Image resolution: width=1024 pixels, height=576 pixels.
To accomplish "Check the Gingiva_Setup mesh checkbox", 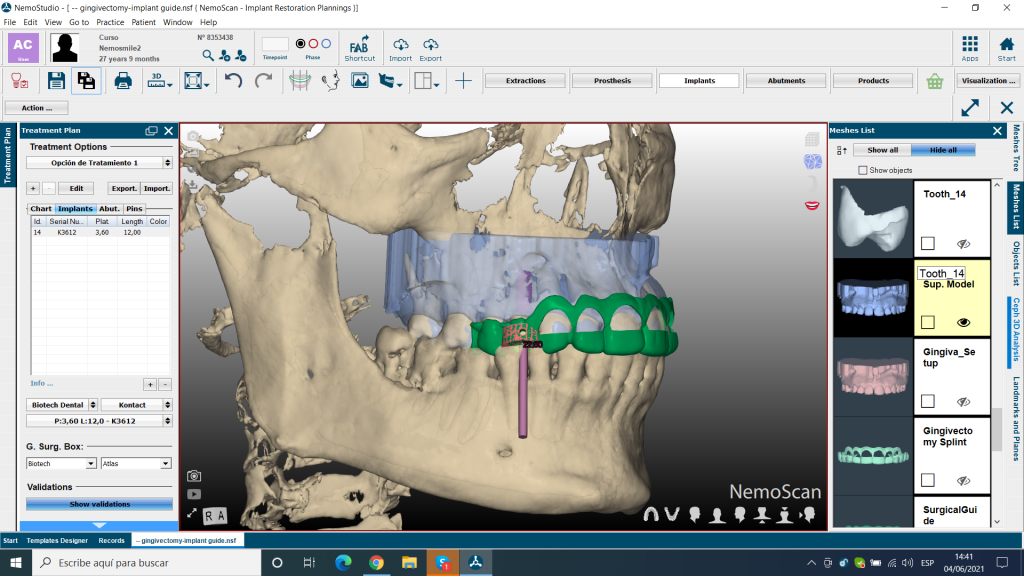I will tap(927, 401).
